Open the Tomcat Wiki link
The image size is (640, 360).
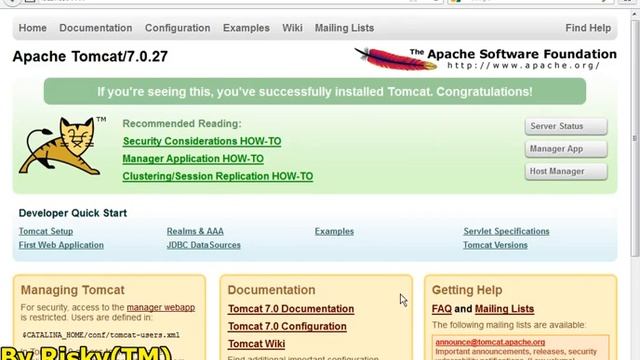click(257, 344)
